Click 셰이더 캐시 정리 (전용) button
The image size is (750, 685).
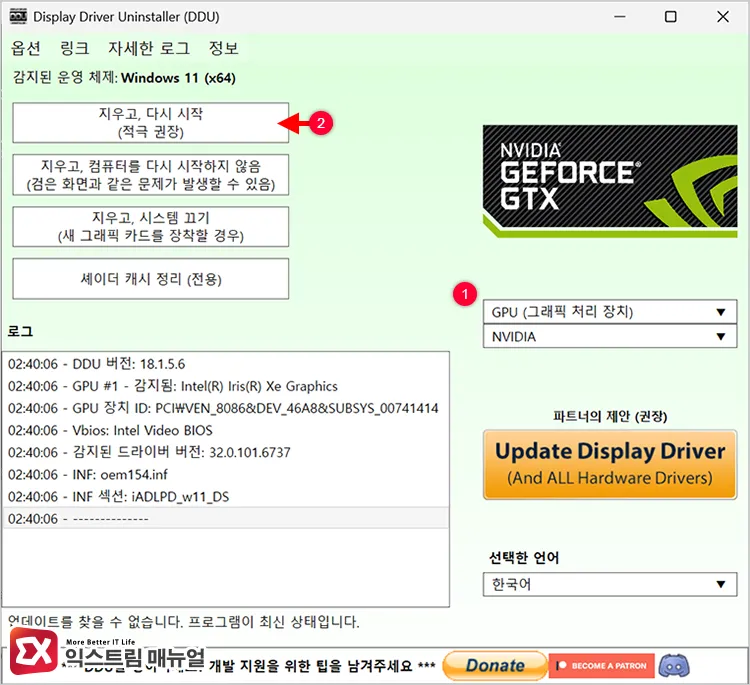click(151, 279)
